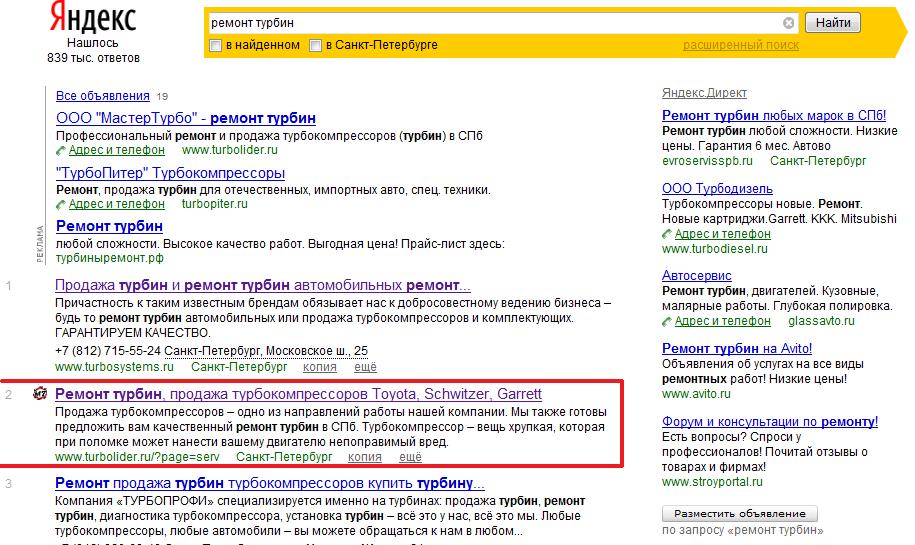Screen dimensions: 915x545
Task: Open "Адрес и телефон" under the ТурбоПитер ad
Action: [117, 204]
